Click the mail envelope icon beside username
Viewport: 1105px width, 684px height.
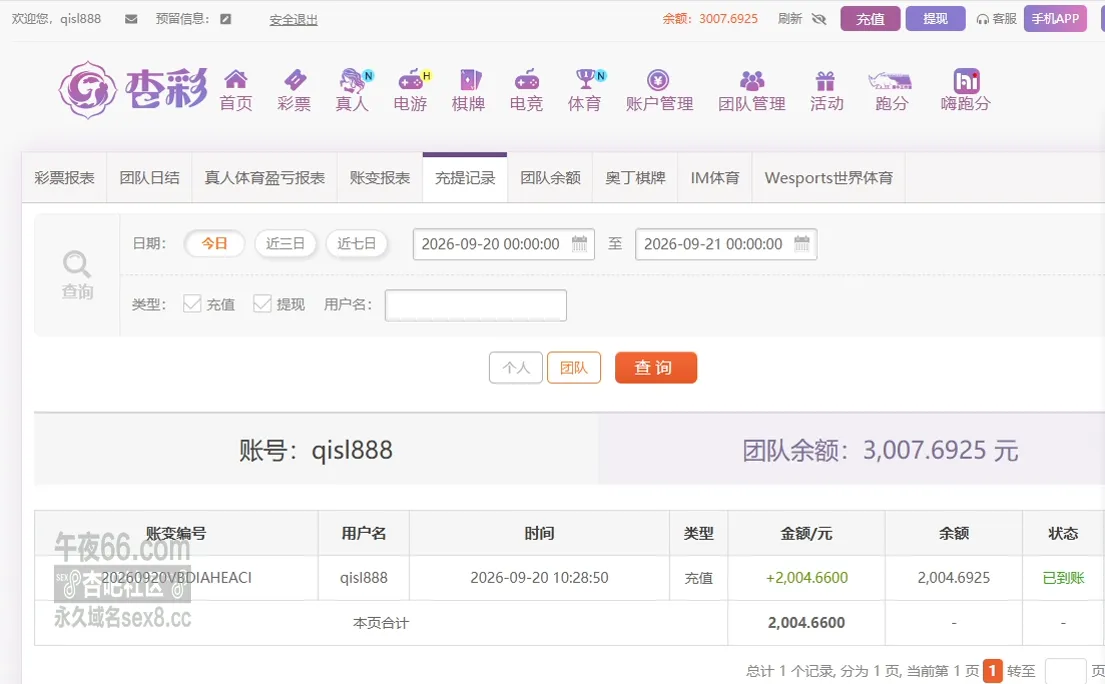[131, 19]
